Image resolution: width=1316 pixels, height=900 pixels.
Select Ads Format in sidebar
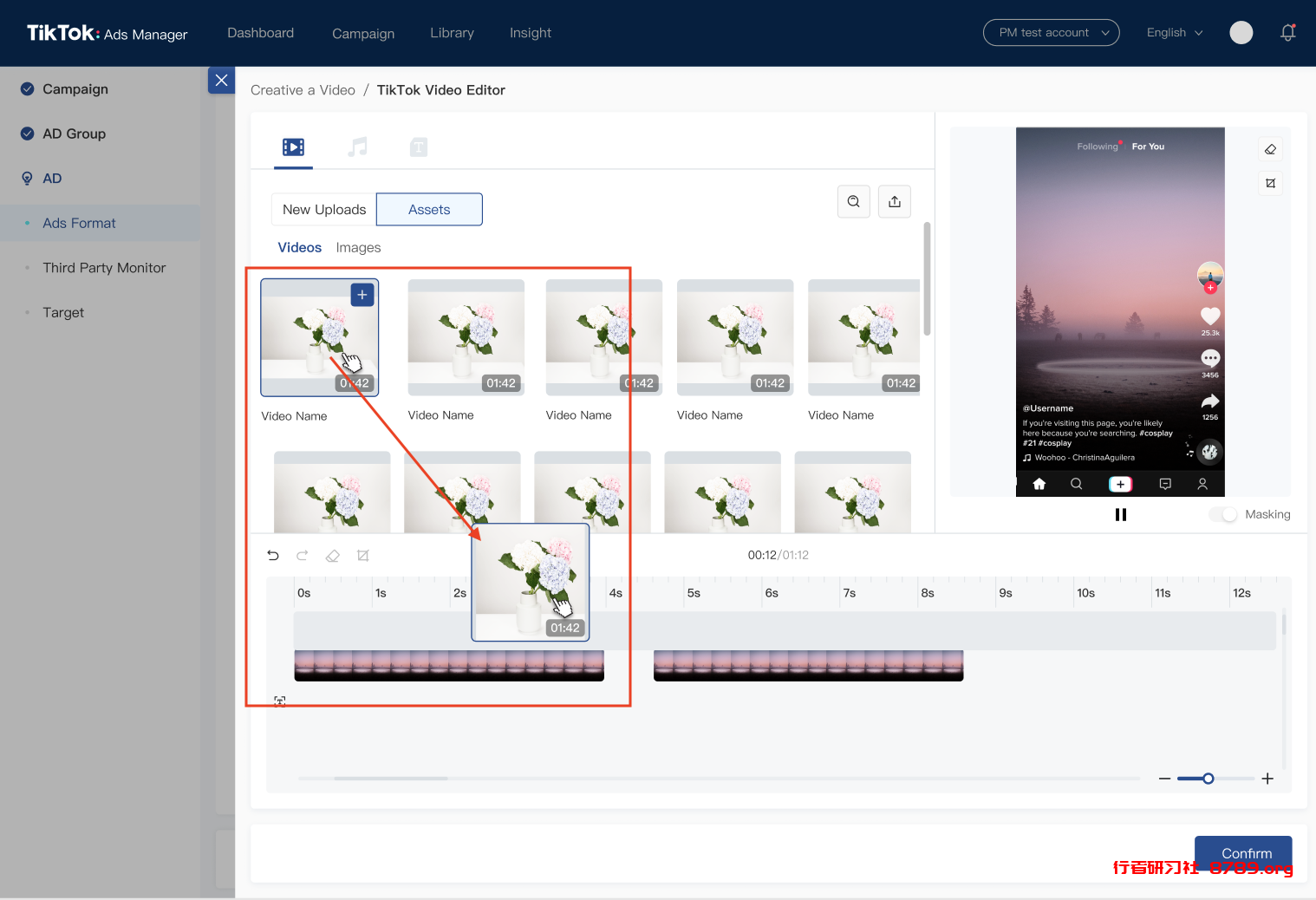(79, 223)
